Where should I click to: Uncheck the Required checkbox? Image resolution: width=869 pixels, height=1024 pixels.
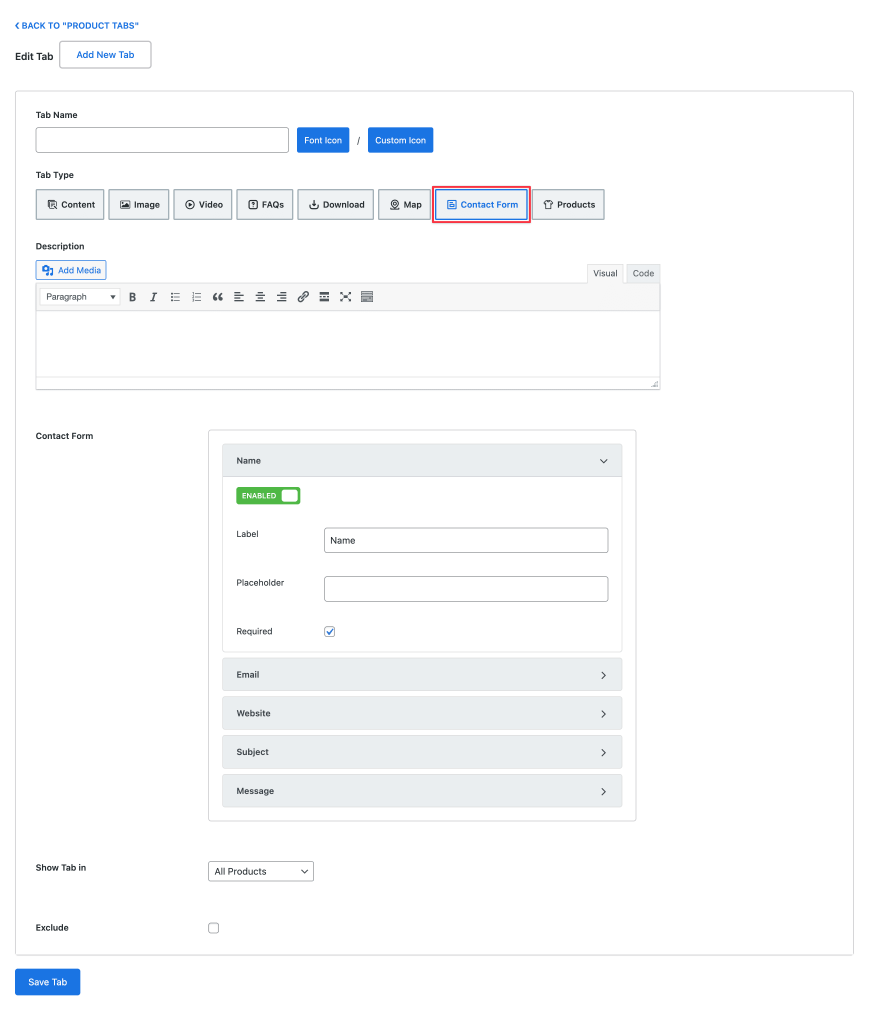[x=330, y=632]
